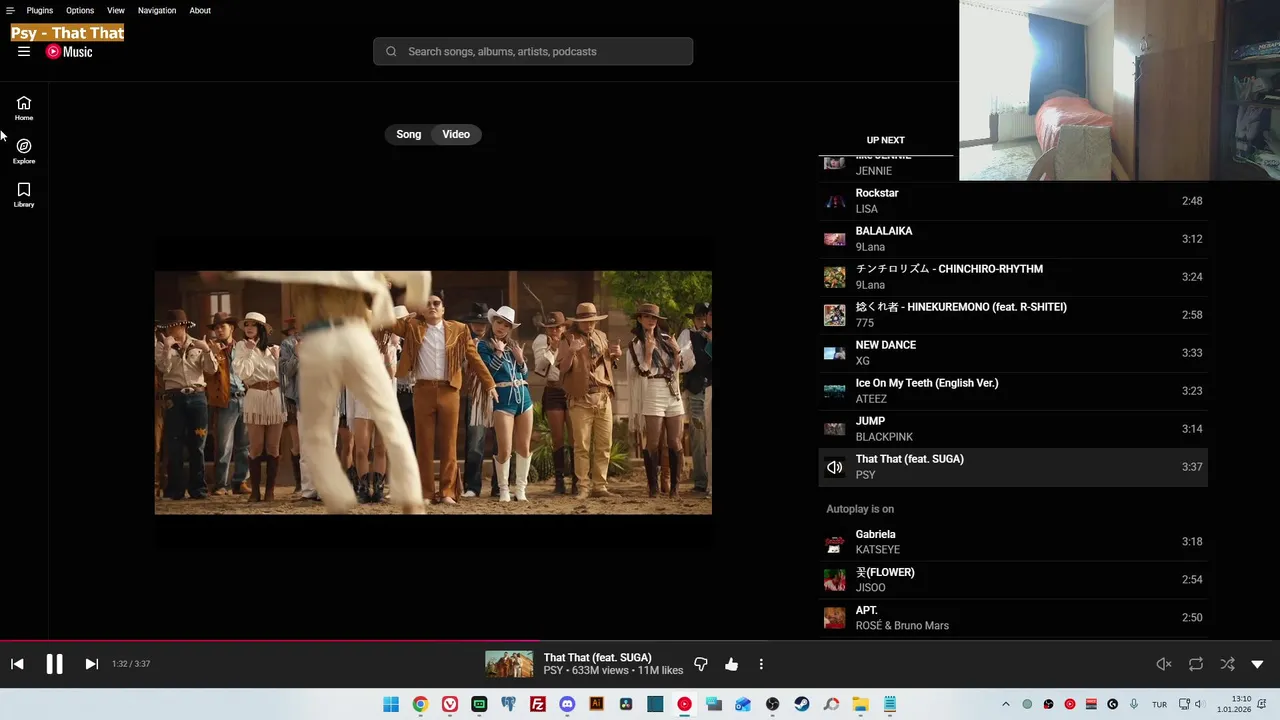The width and height of the screenshot is (1280, 720).
Task: Open the Navigation menu
Action: point(157,10)
